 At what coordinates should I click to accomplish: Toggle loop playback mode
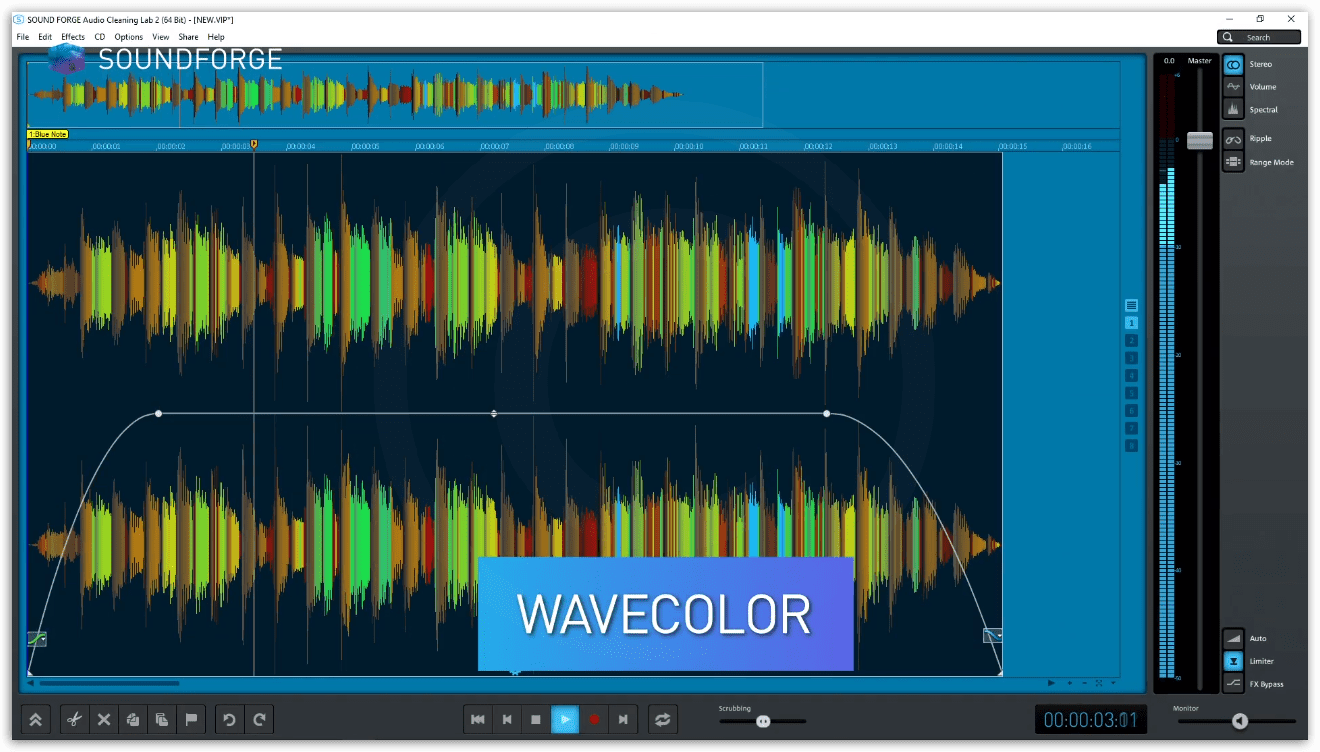tap(661, 719)
